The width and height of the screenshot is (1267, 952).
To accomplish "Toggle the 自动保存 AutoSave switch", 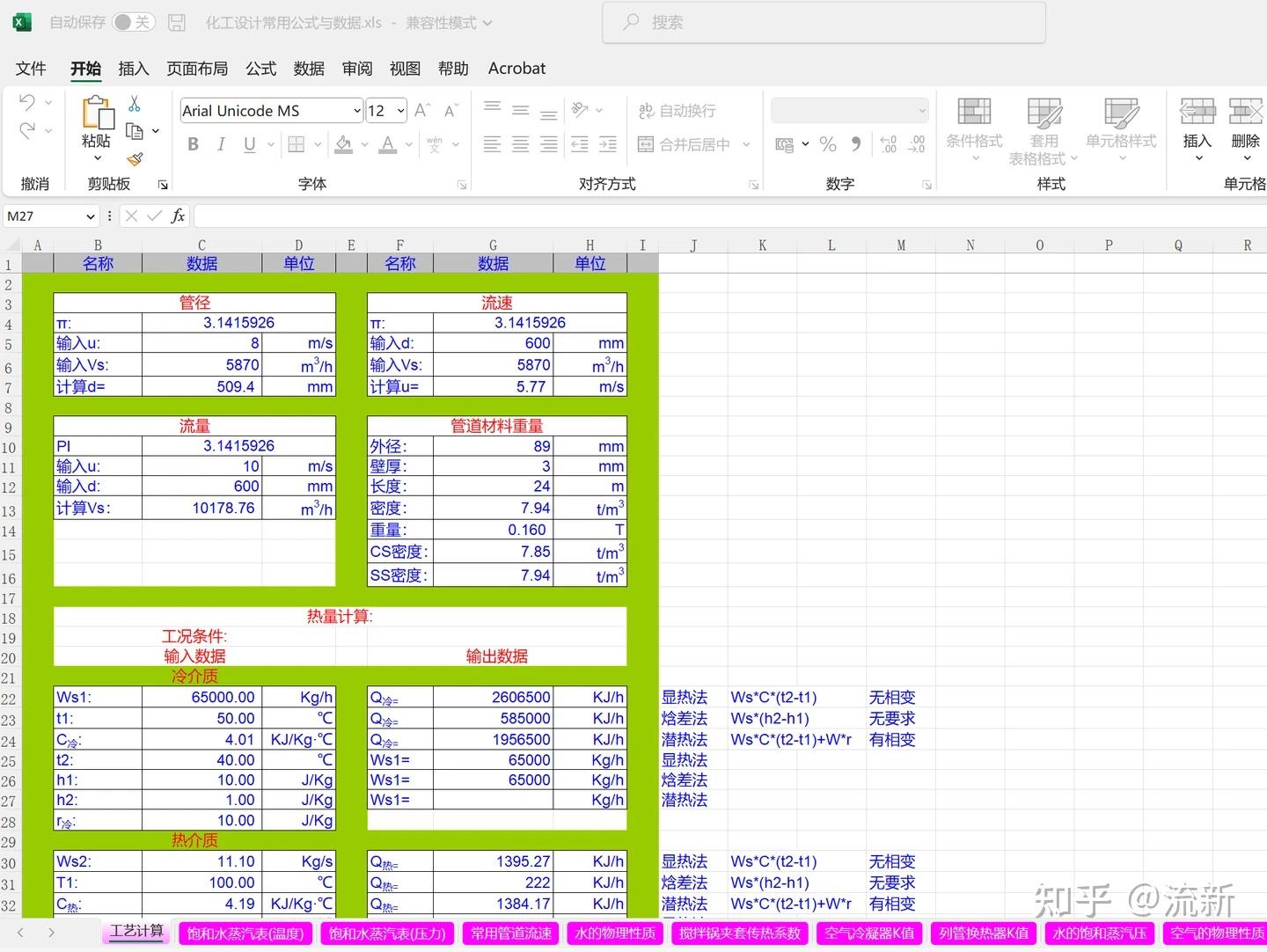I will click(x=134, y=22).
